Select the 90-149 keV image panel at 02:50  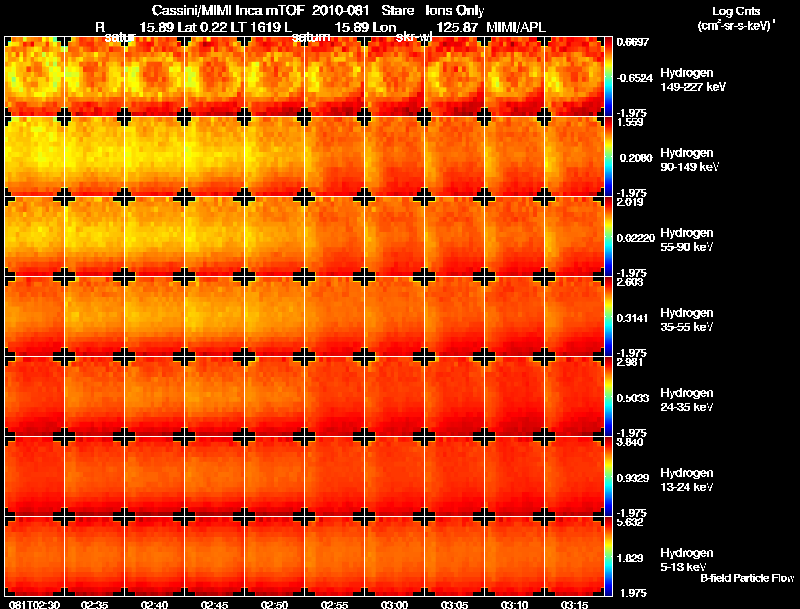274,157
